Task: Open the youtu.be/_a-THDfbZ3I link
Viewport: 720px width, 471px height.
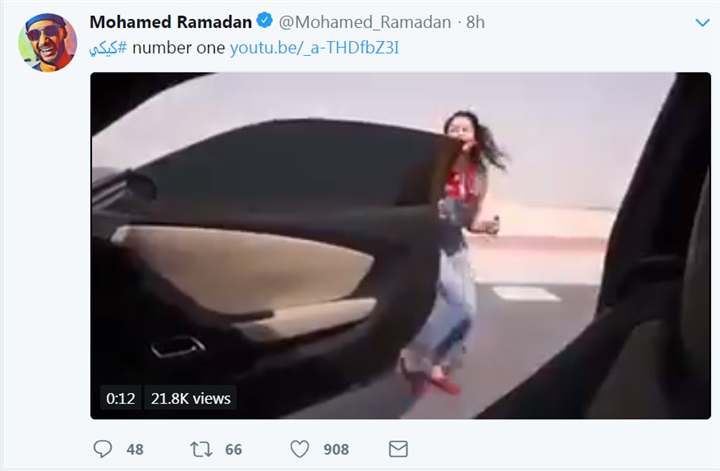Action: tap(314, 48)
